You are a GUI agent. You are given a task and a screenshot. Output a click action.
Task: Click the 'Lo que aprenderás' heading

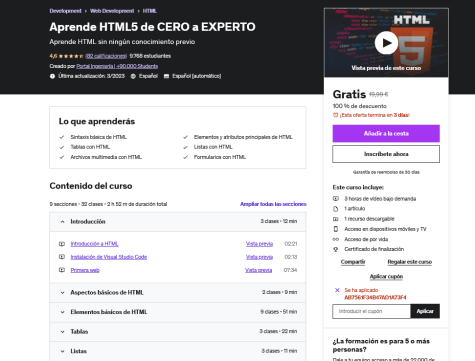click(97, 121)
